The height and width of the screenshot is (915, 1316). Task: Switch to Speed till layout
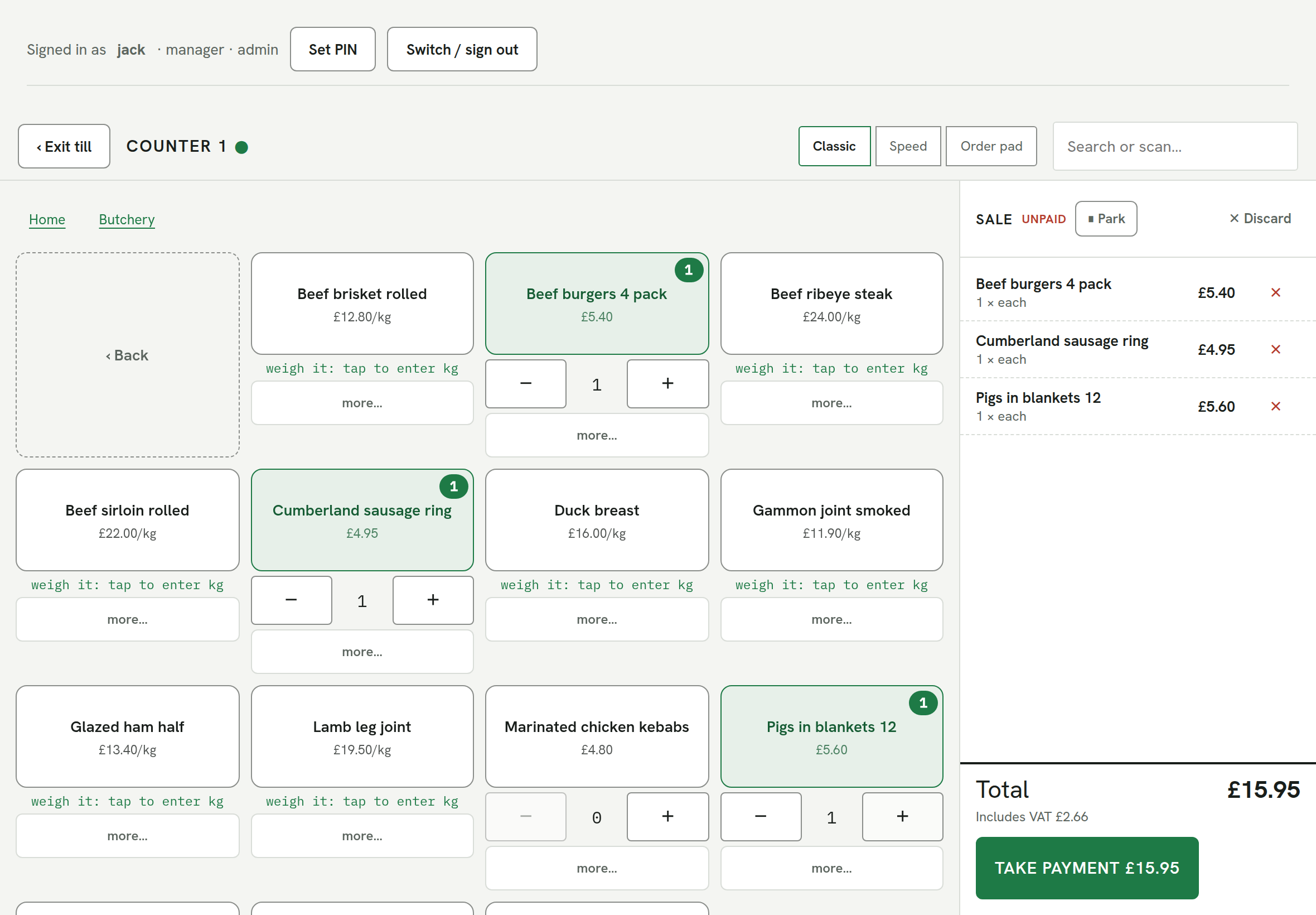(908, 146)
